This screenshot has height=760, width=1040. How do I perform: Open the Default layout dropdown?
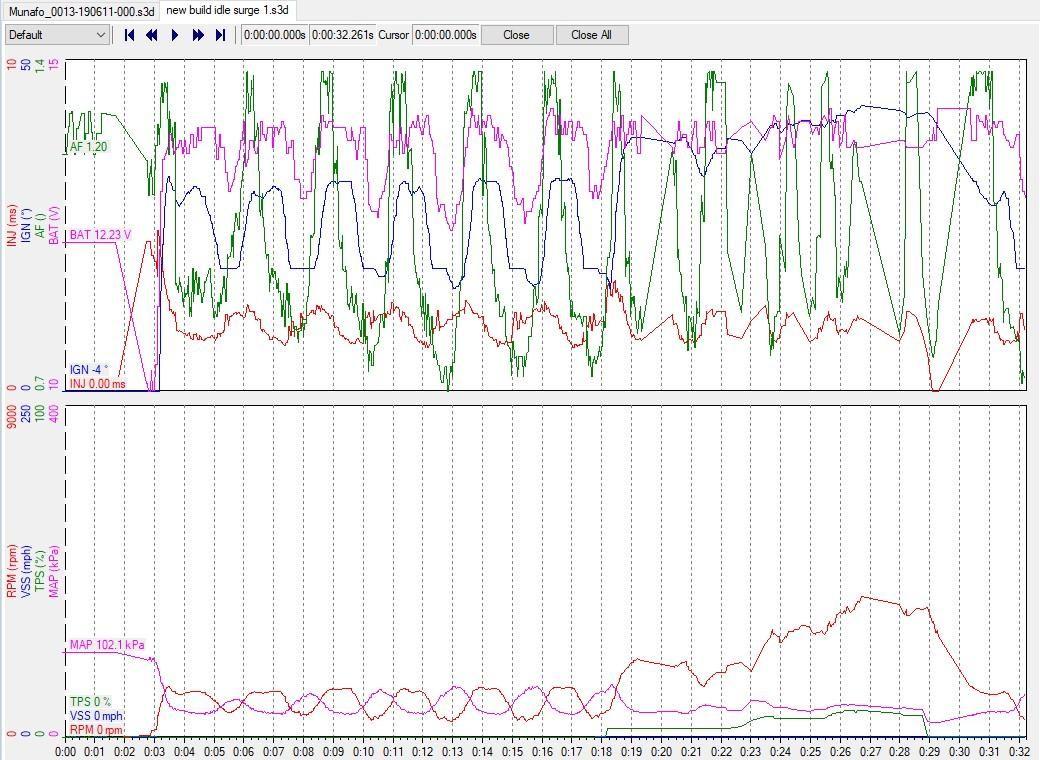click(x=57, y=35)
